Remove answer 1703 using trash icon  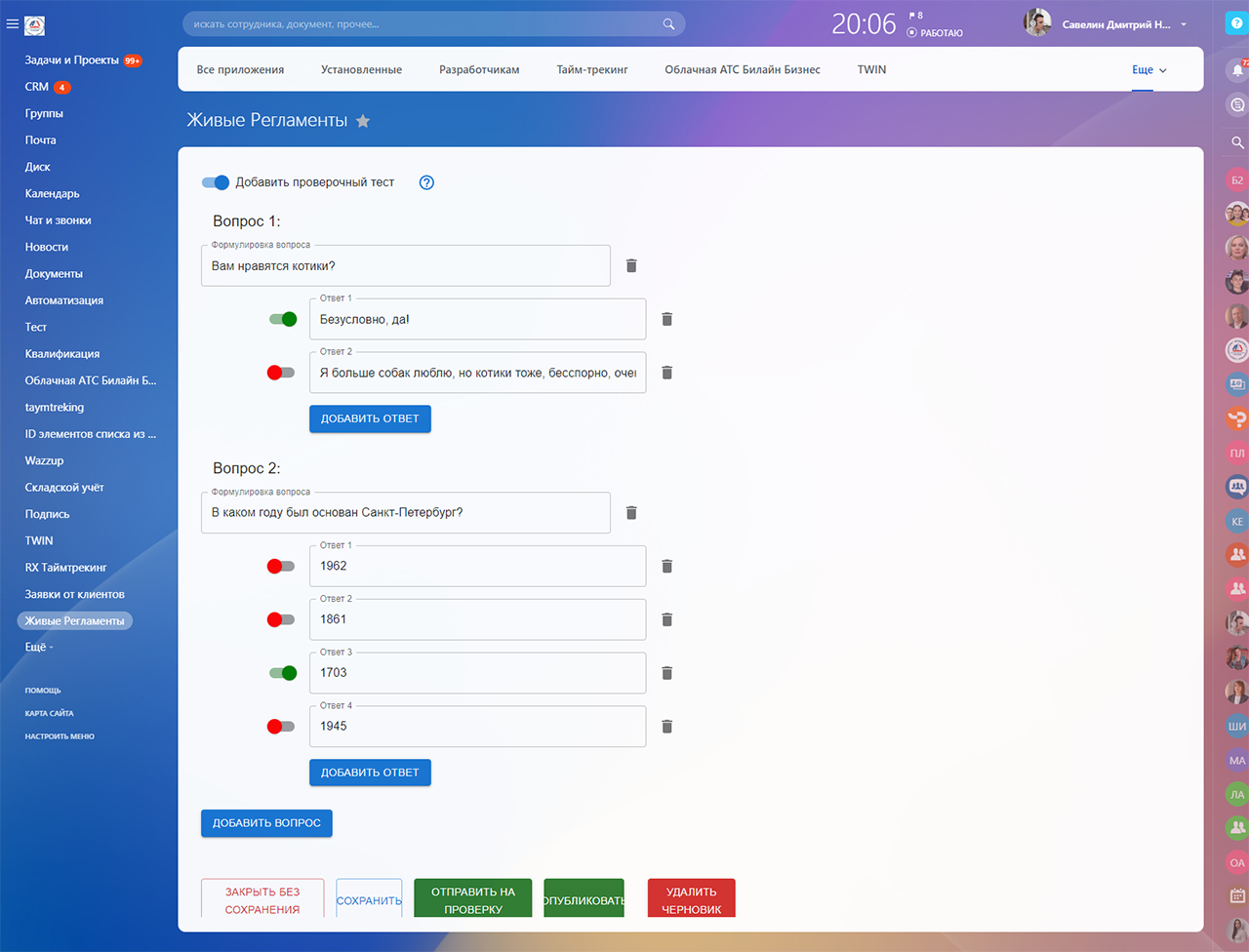[x=667, y=673]
